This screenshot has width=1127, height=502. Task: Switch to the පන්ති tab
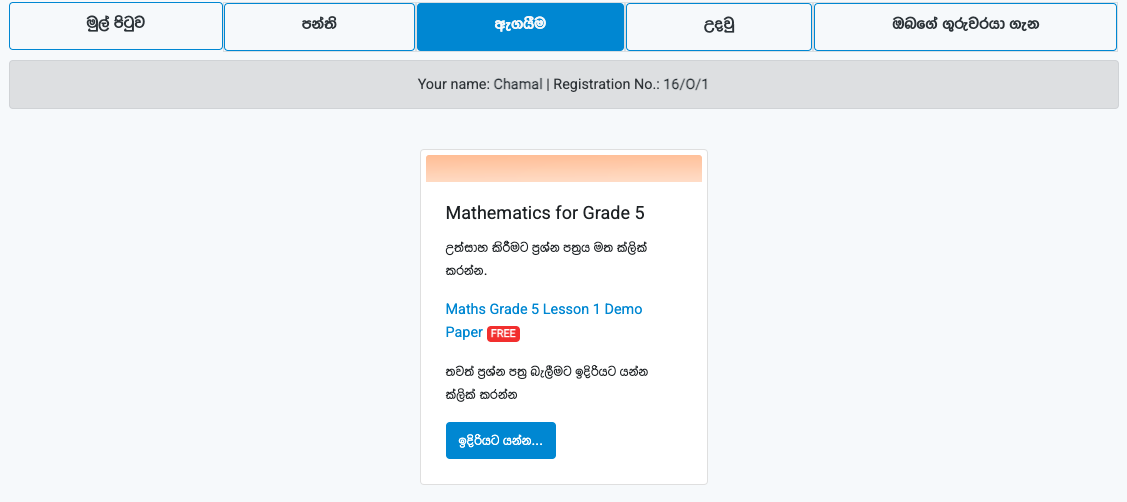click(319, 27)
